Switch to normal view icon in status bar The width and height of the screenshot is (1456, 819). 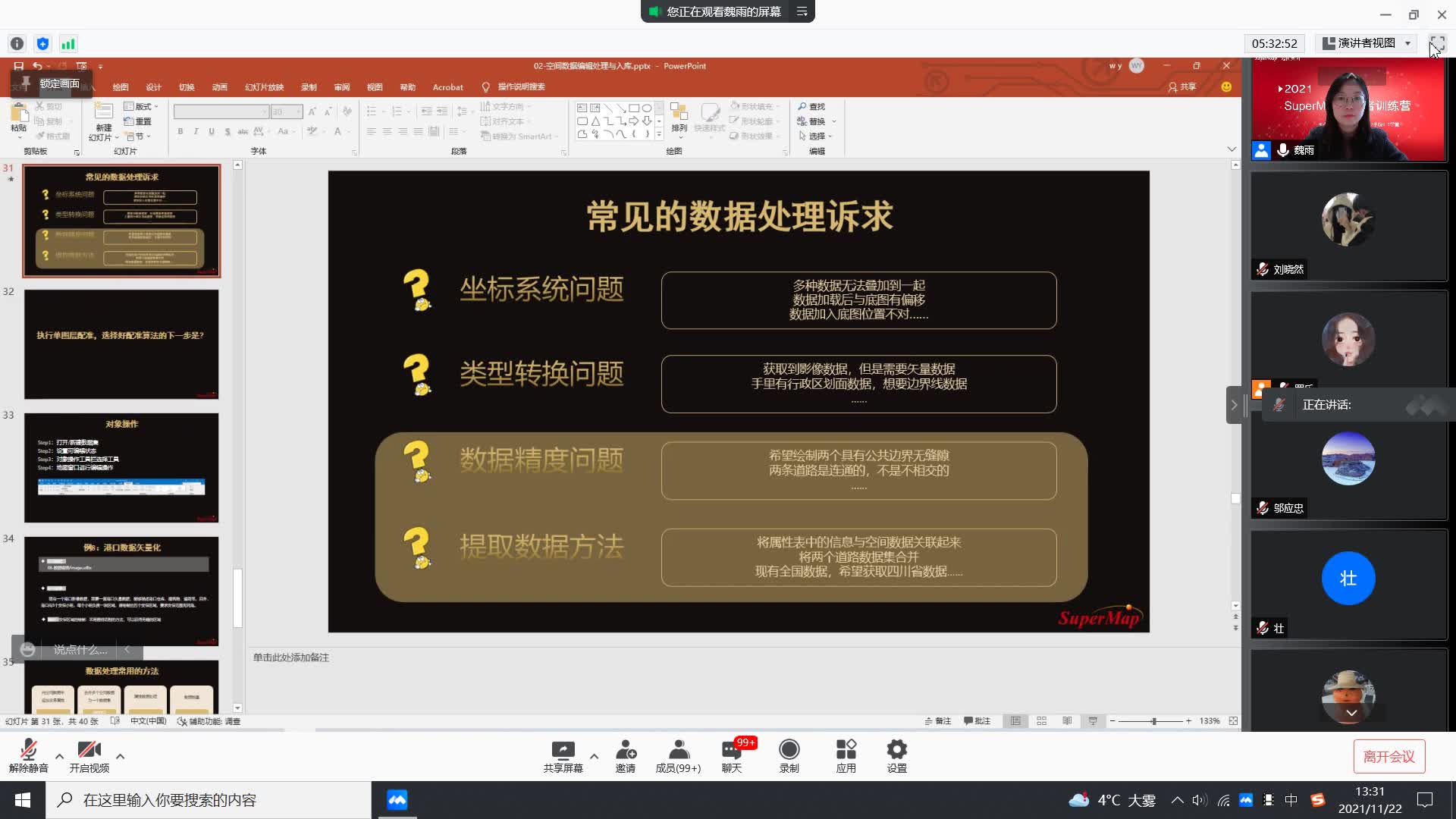pyautogui.click(x=1015, y=721)
